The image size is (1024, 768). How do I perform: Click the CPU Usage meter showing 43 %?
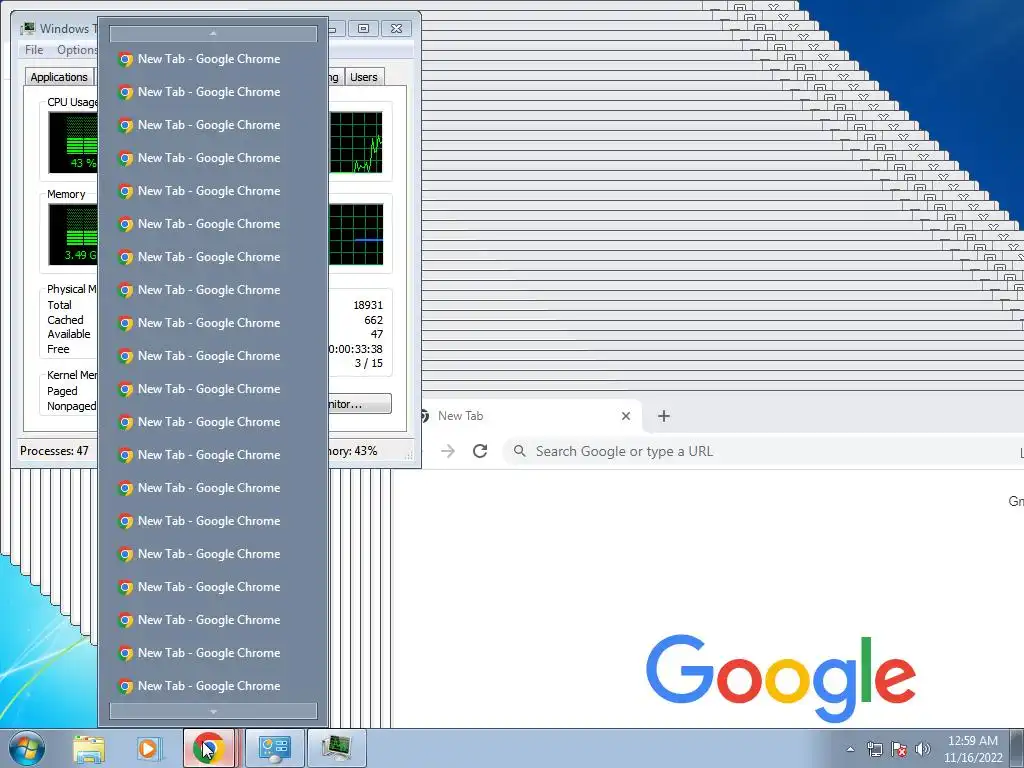[x=73, y=142]
